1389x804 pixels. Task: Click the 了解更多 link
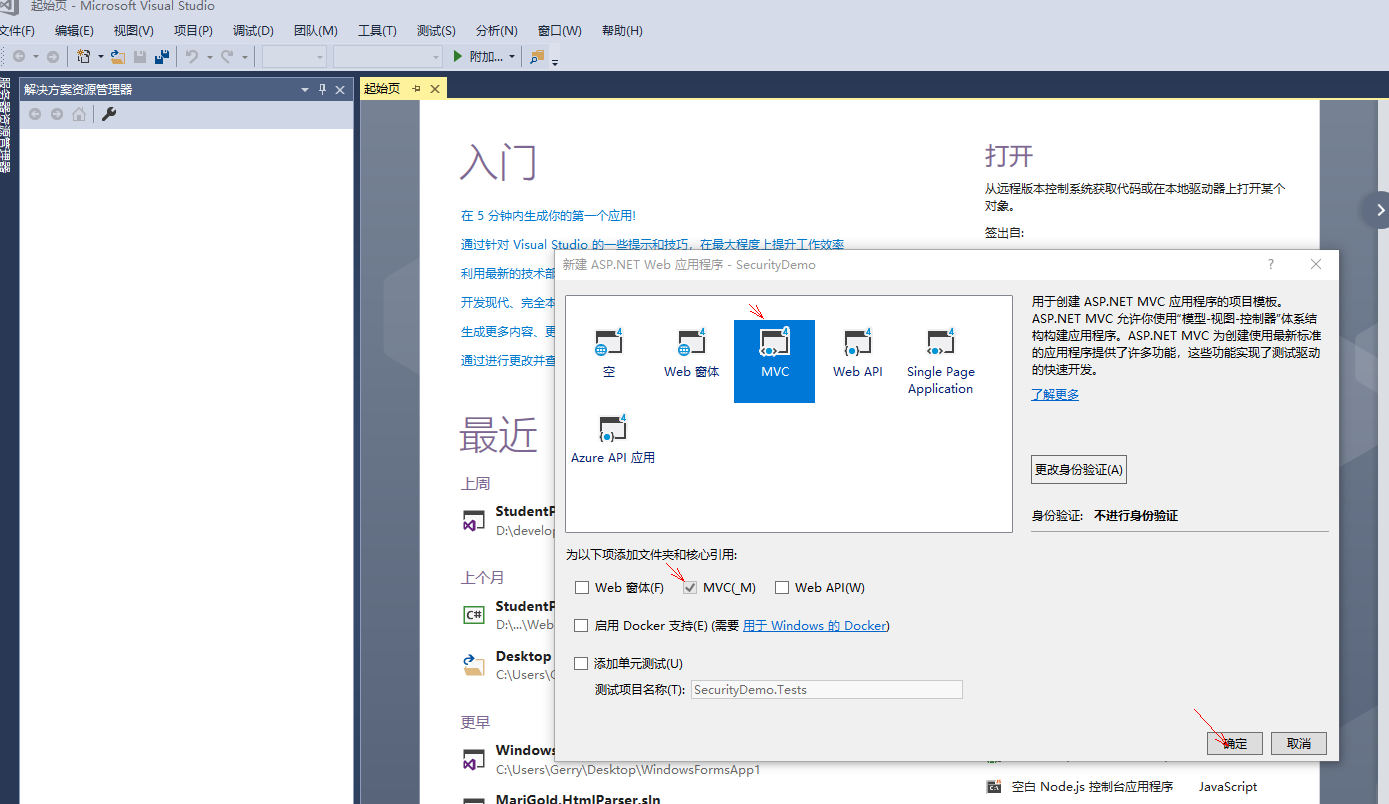1055,394
